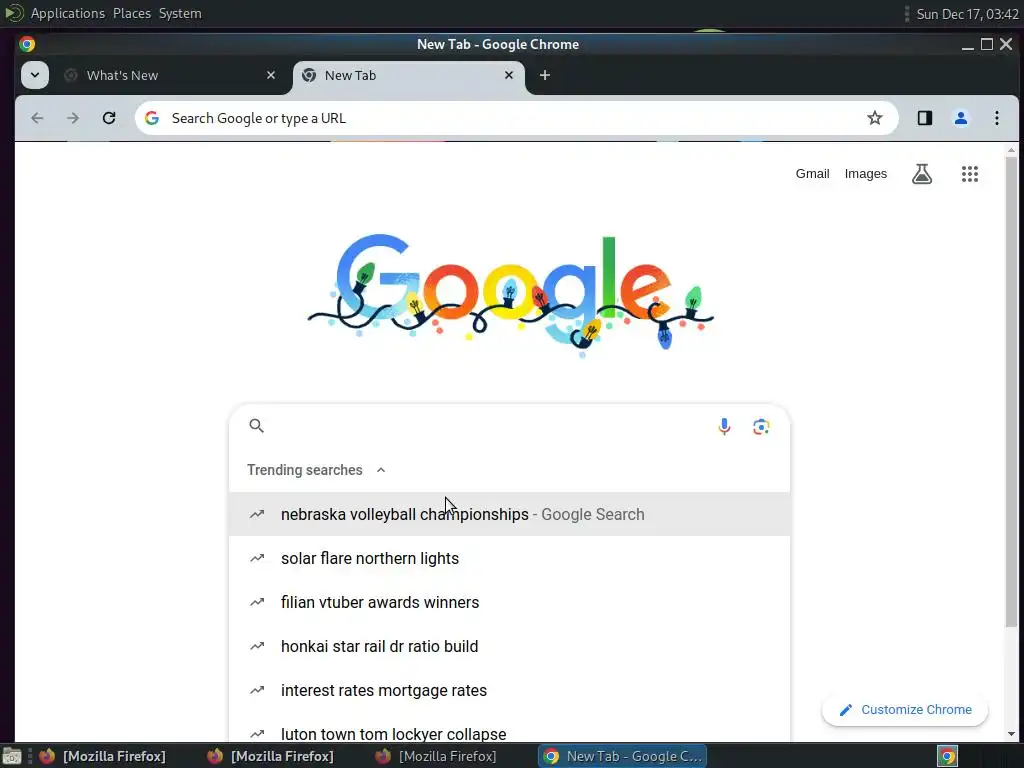Open the Images link
The image size is (1024, 768).
point(866,174)
